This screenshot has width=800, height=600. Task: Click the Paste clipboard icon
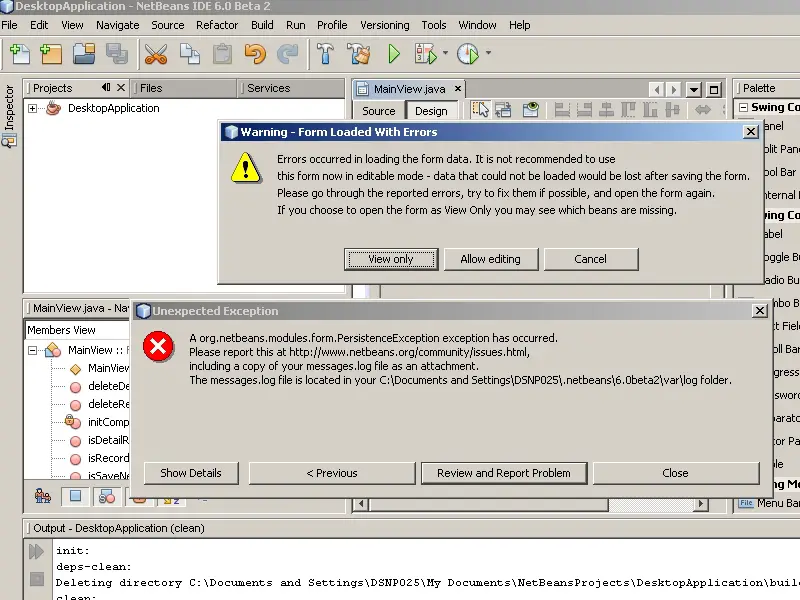(x=222, y=54)
